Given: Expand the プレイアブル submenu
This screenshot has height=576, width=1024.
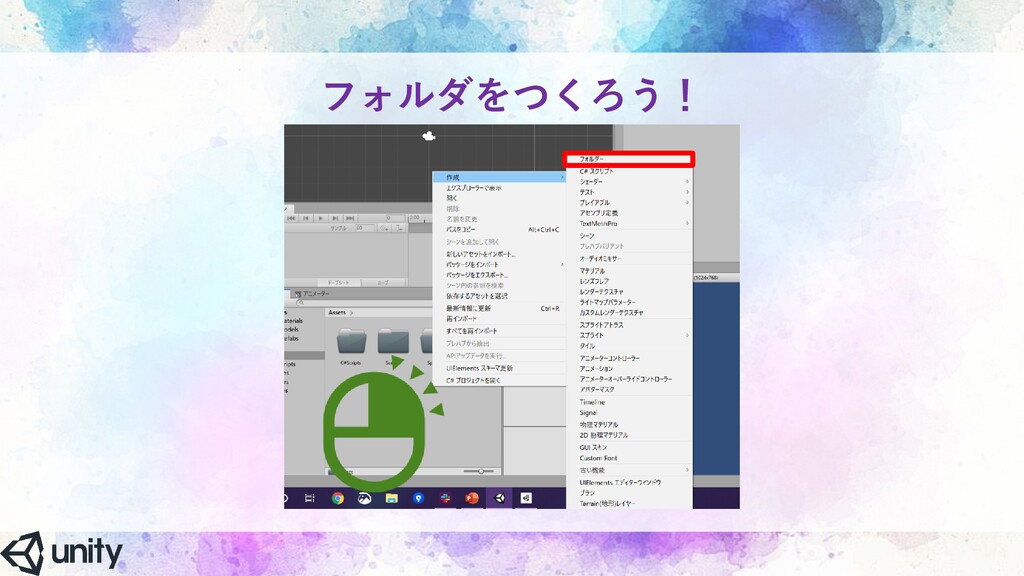Looking at the screenshot, I should tap(629, 202).
